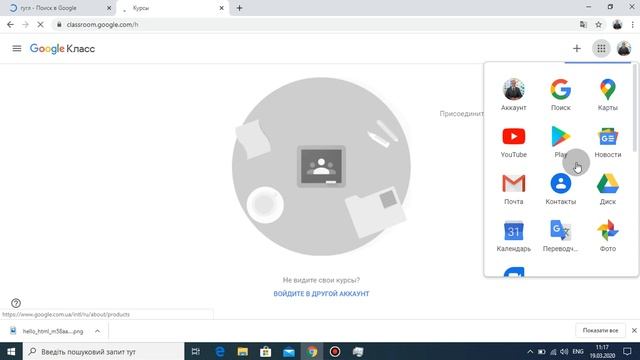
Task: Open Microsoft Store from taskbar
Action: [x=266, y=351]
